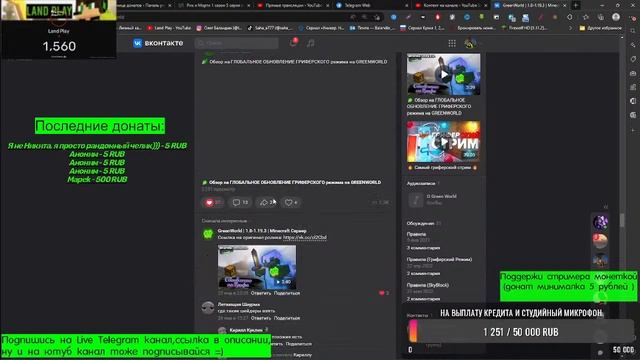Image resolution: width=640 pixels, height=360 pixels.
Task: Click 'Ответить' under GreenWorld's comment
Action: click(261, 293)
